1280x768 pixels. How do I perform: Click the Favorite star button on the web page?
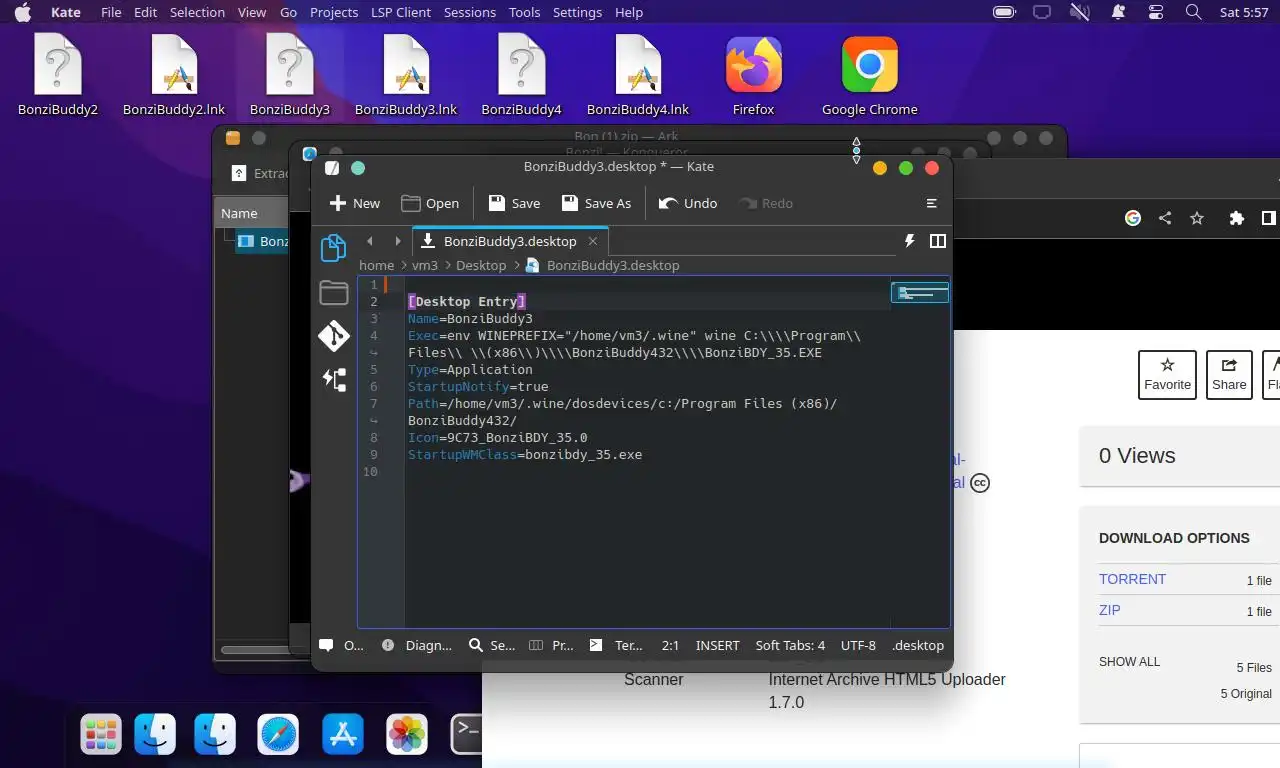pyautogui.click(x=1167, y=375)
